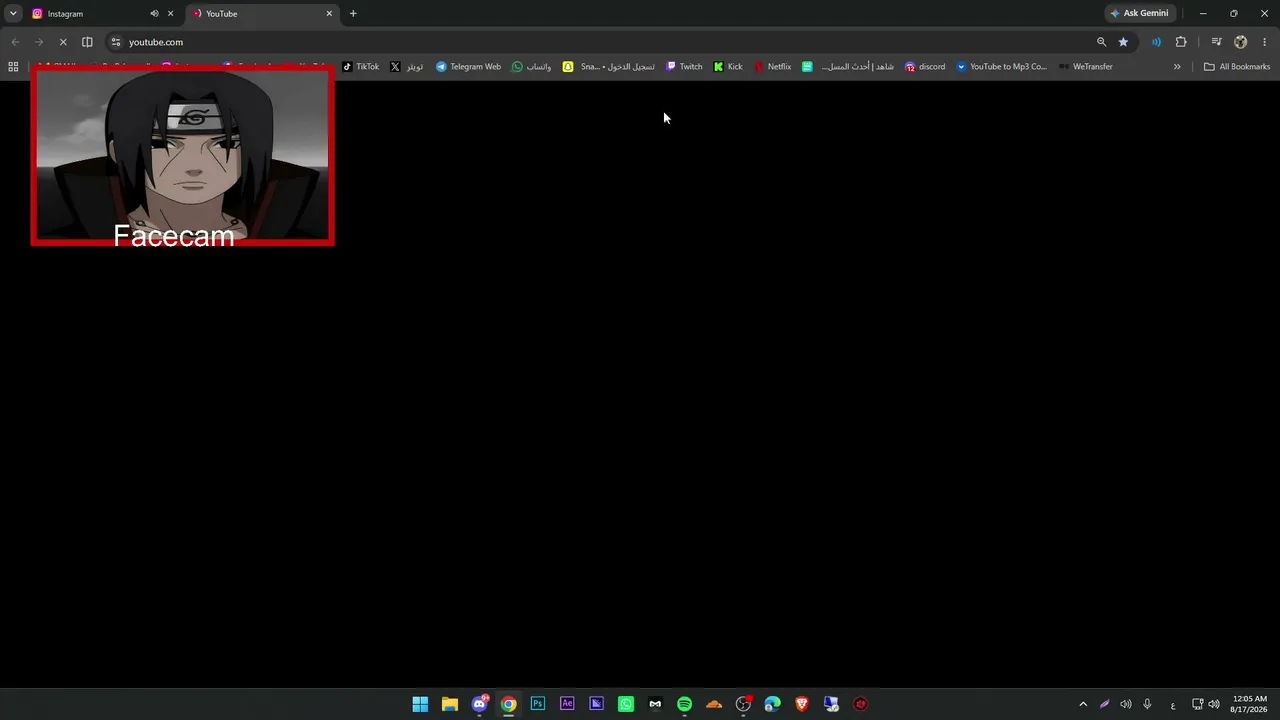1280x720 pixels.
Task: View site information for youtube.com
Action: click(x=115, y=42)
